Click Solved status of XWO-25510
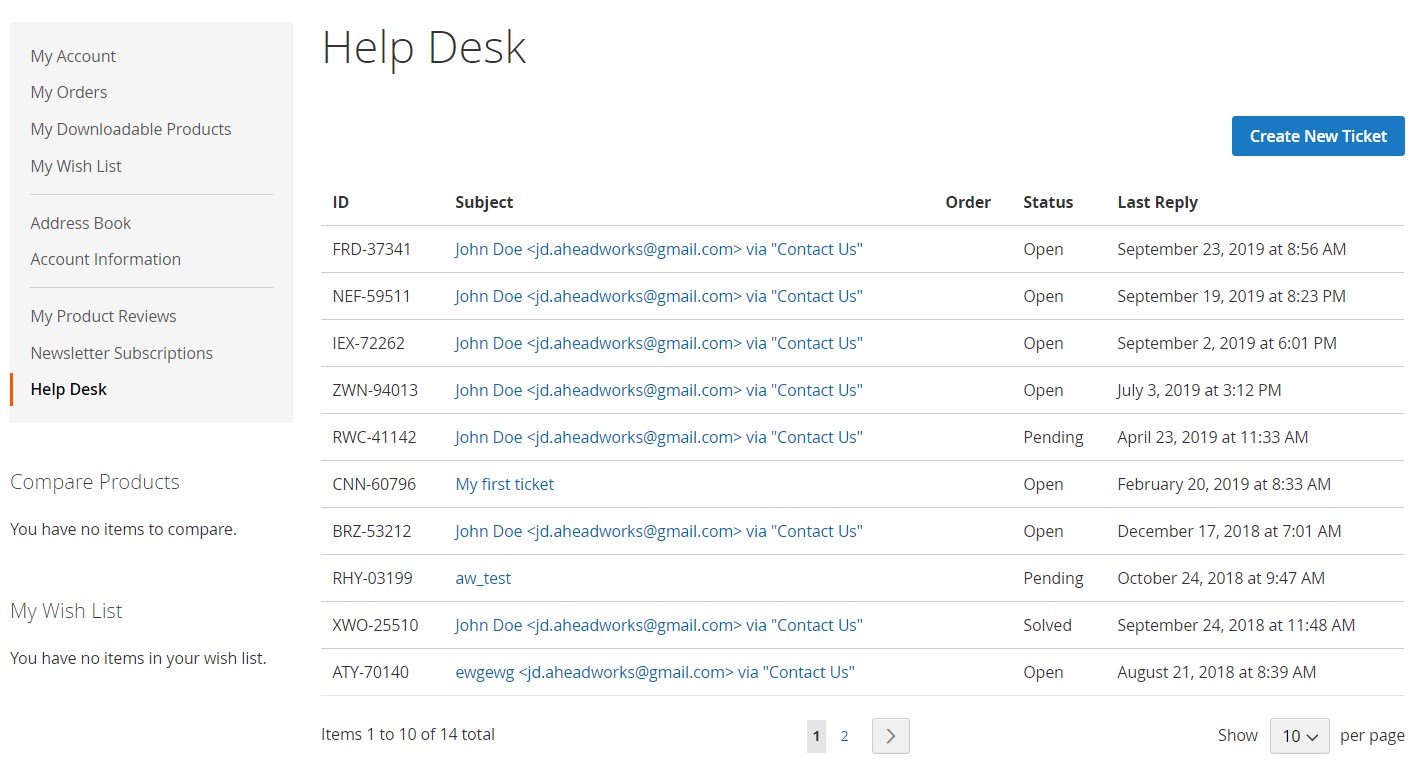This screenshot has height=770, width=1427. tap(1047, 625)
